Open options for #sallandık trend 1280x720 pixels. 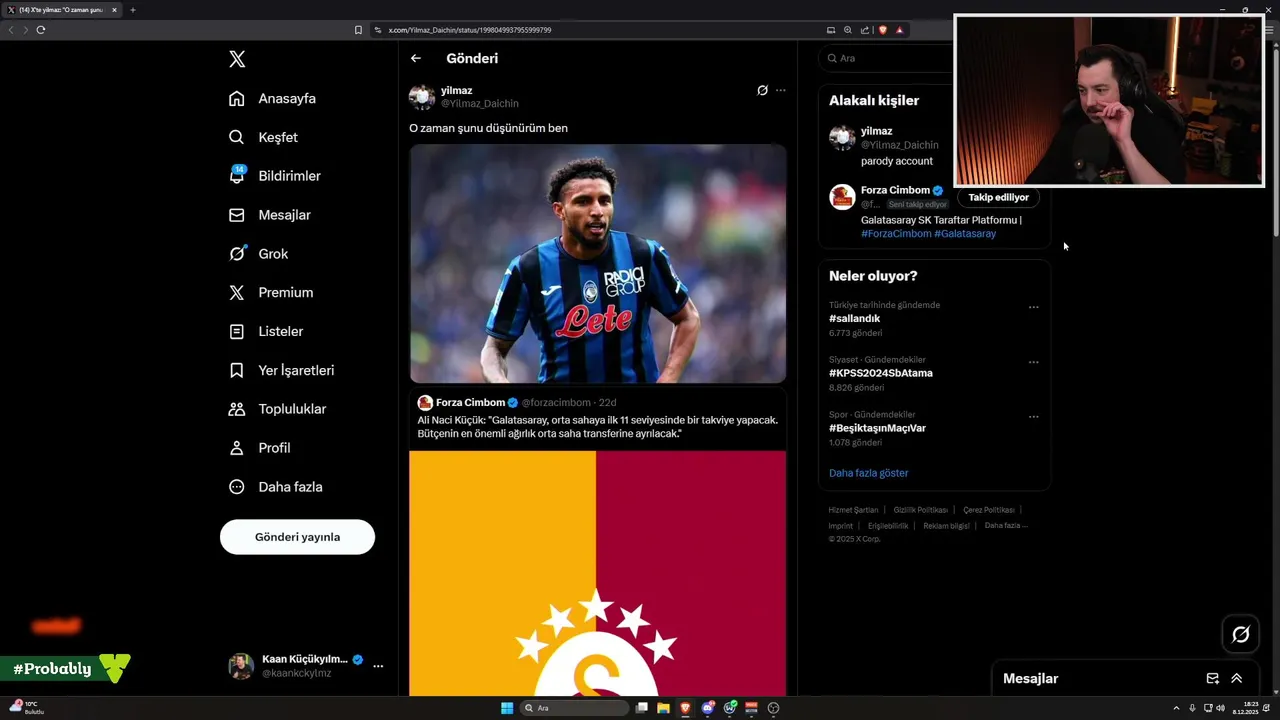coord(1034,307)
